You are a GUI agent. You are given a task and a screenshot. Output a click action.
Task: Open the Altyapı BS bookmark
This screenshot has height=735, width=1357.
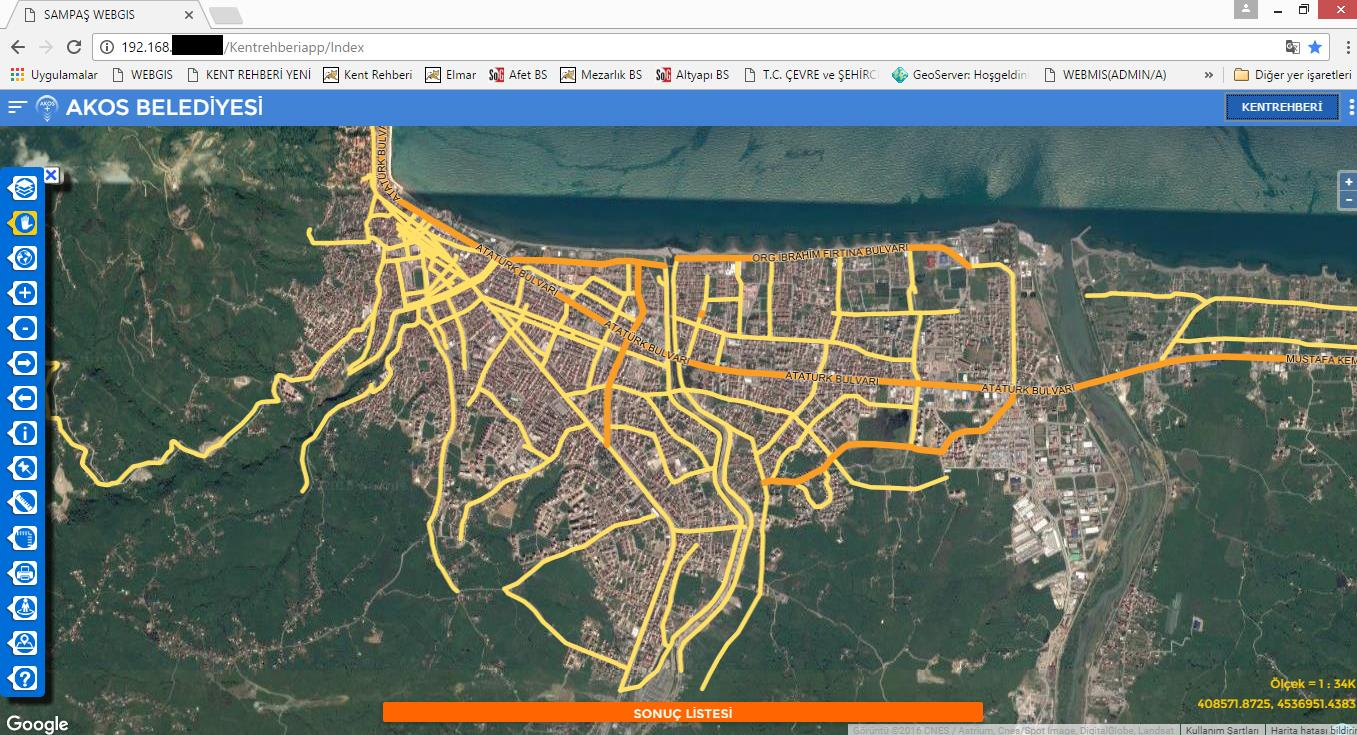click(692, 75)
